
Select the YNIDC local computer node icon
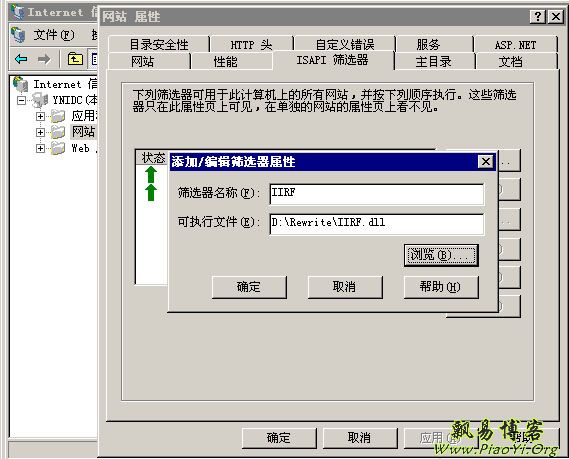click(40, 100)
